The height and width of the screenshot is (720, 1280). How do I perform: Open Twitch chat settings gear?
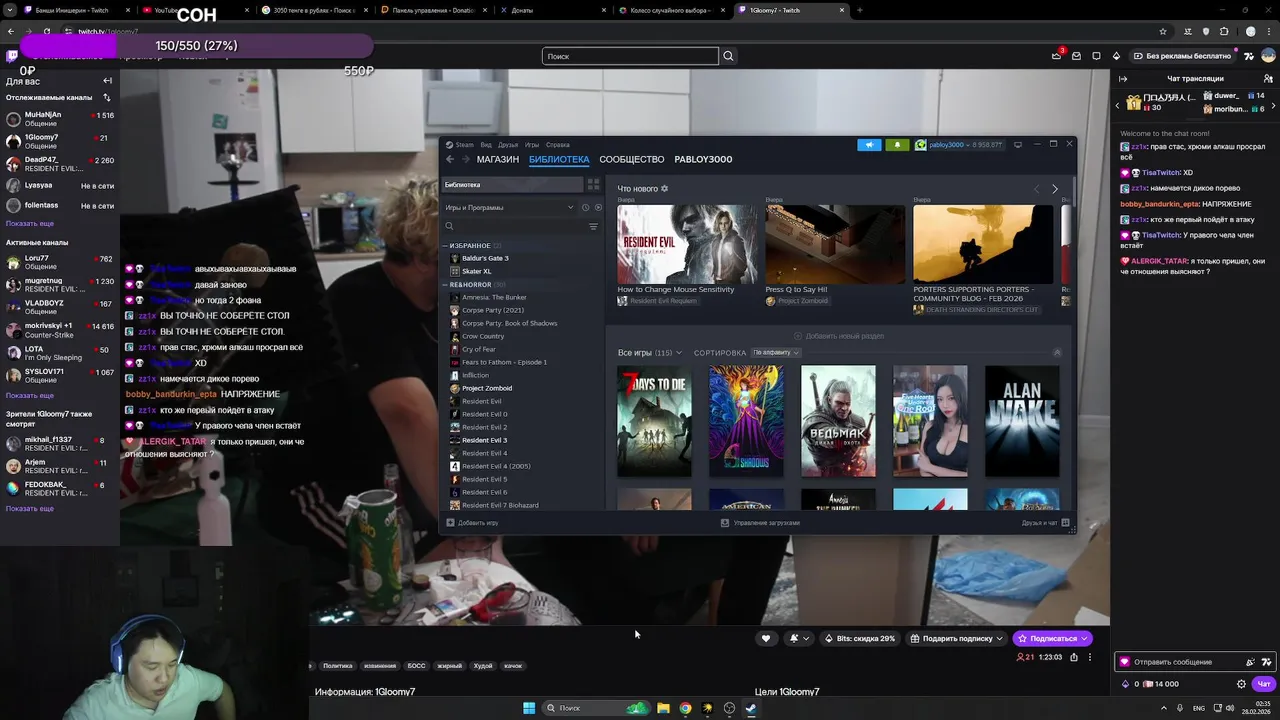tap(1241, 684)
